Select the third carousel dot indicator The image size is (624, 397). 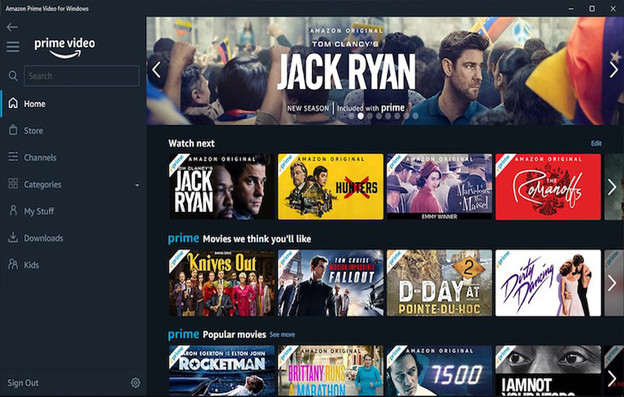click(x=370, y=116)
